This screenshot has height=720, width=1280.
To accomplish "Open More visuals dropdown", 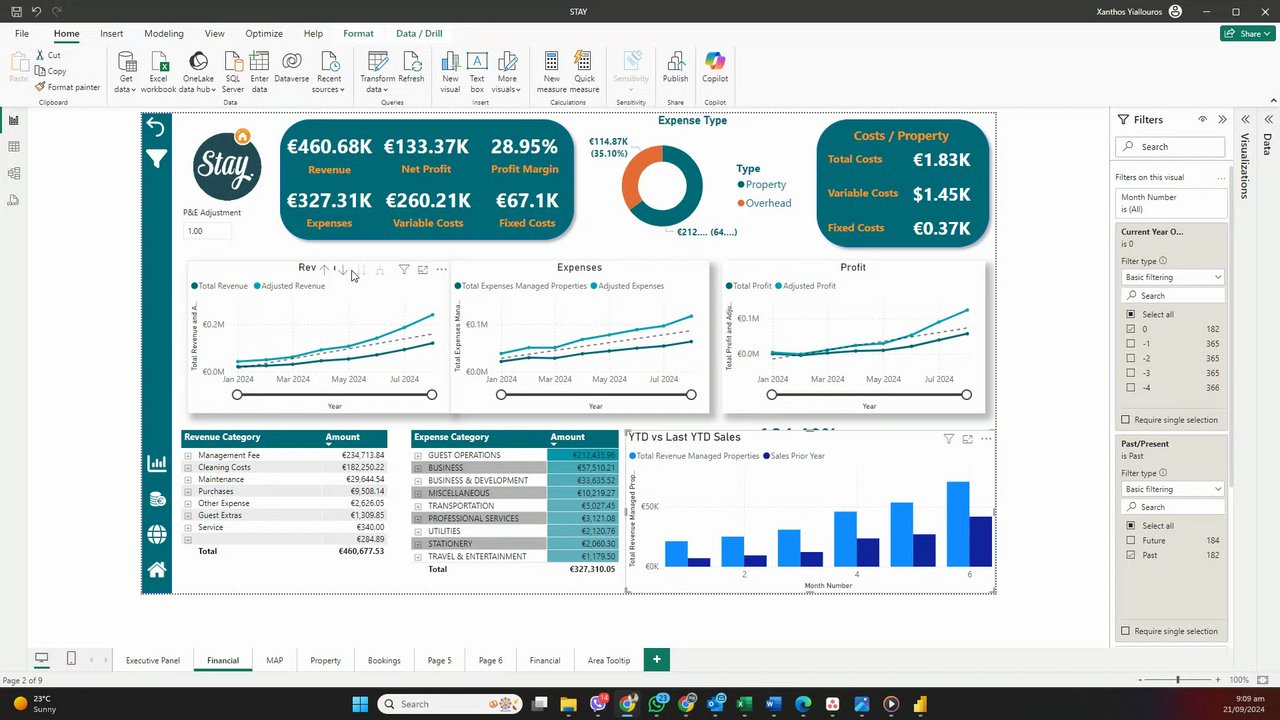I will tap(507, 72).
